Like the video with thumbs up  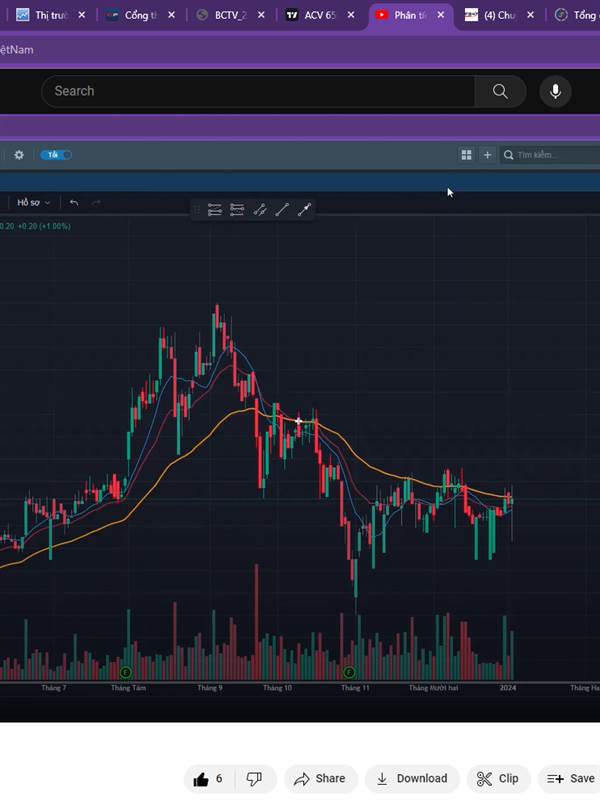(x=208, y=778)
